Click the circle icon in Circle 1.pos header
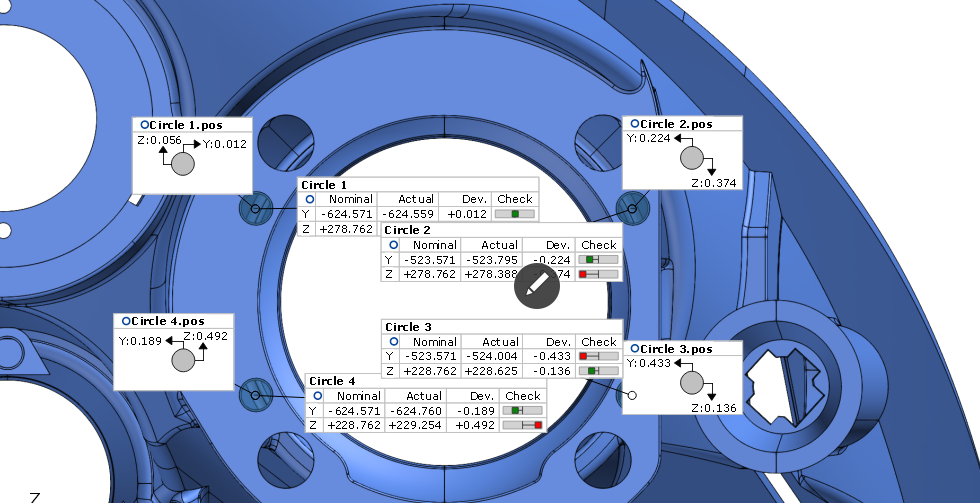 (x=144, y=125)
